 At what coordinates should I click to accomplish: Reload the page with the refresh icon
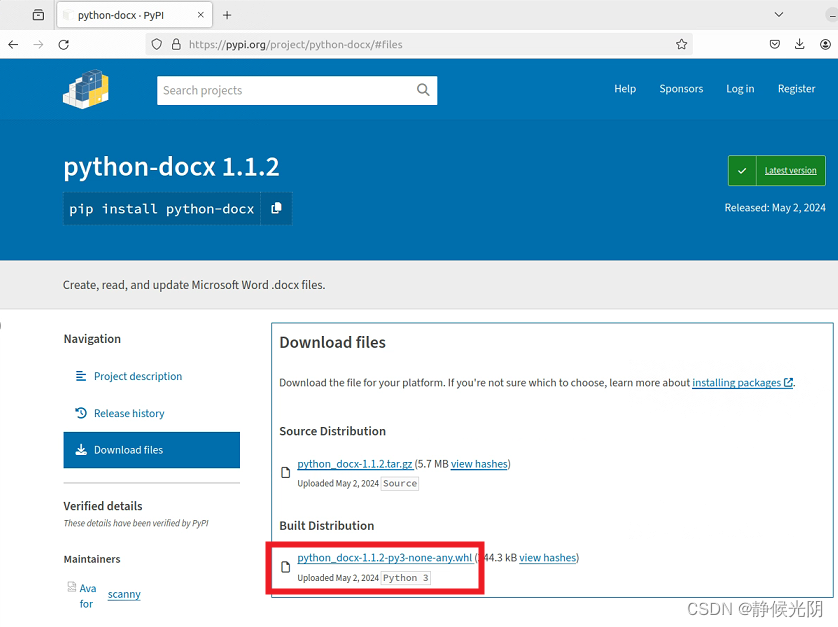point(64,44)
